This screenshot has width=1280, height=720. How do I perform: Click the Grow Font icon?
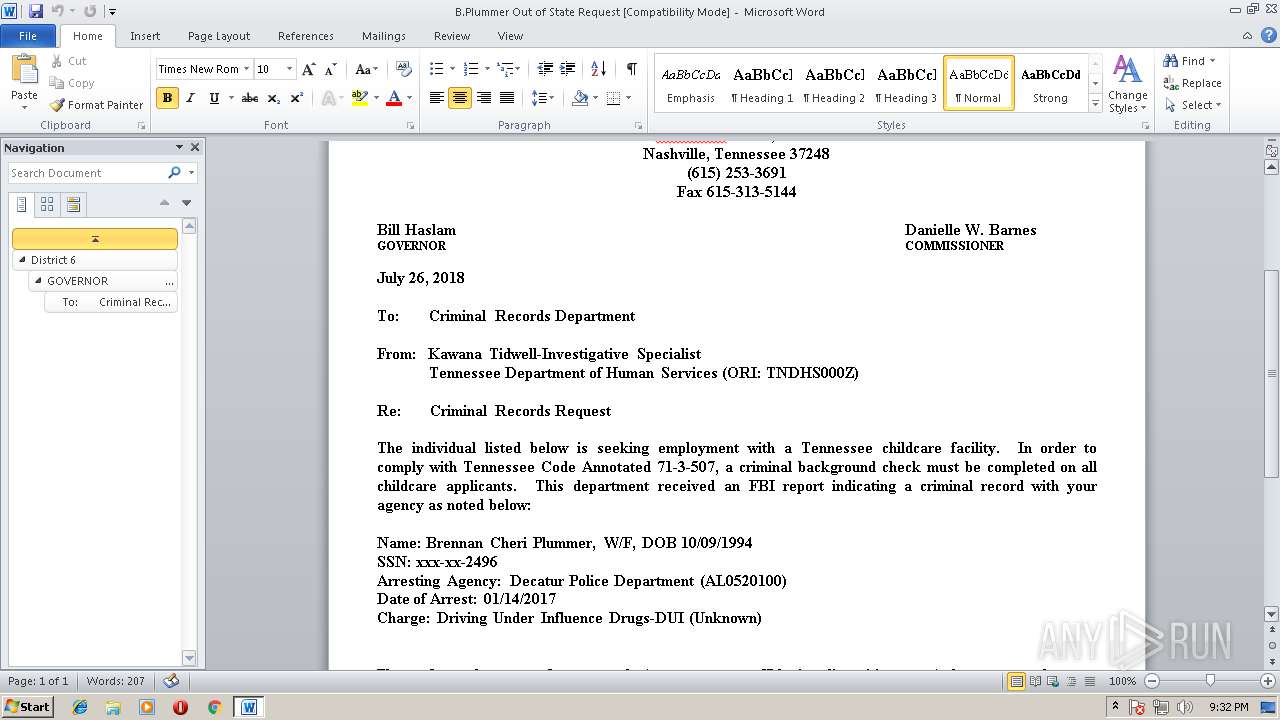(308, 69)
